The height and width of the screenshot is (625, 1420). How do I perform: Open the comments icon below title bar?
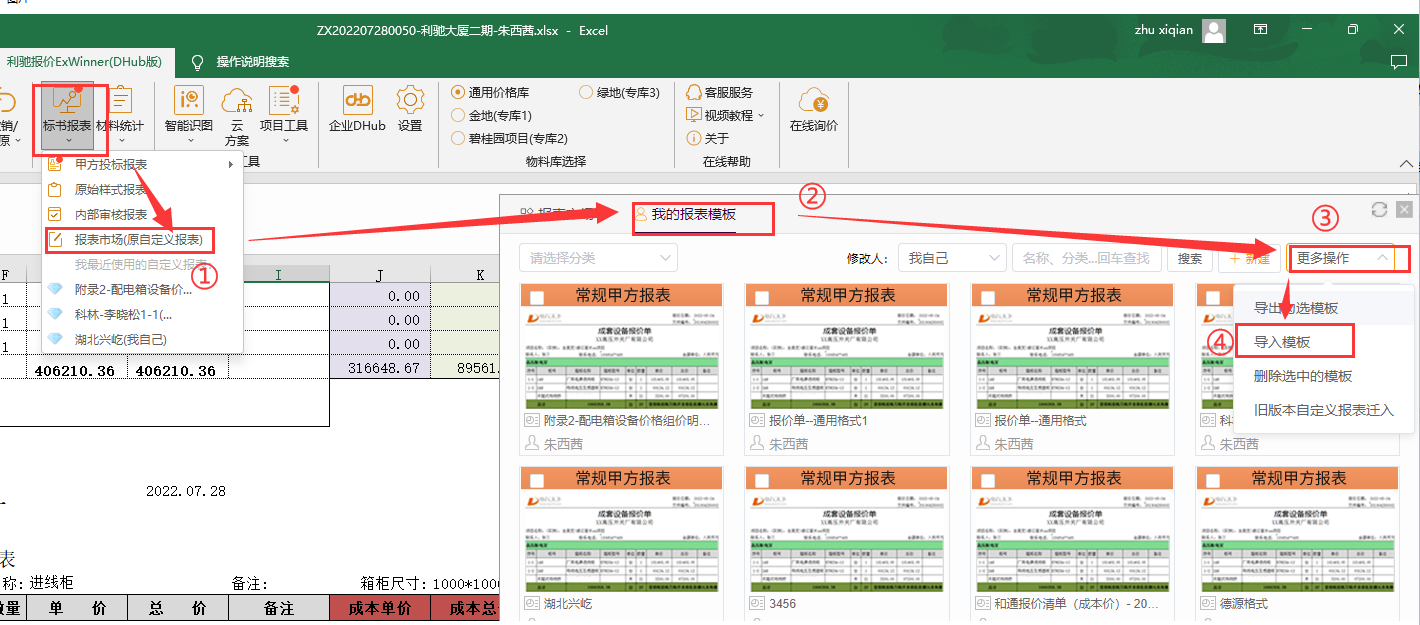1399,62
